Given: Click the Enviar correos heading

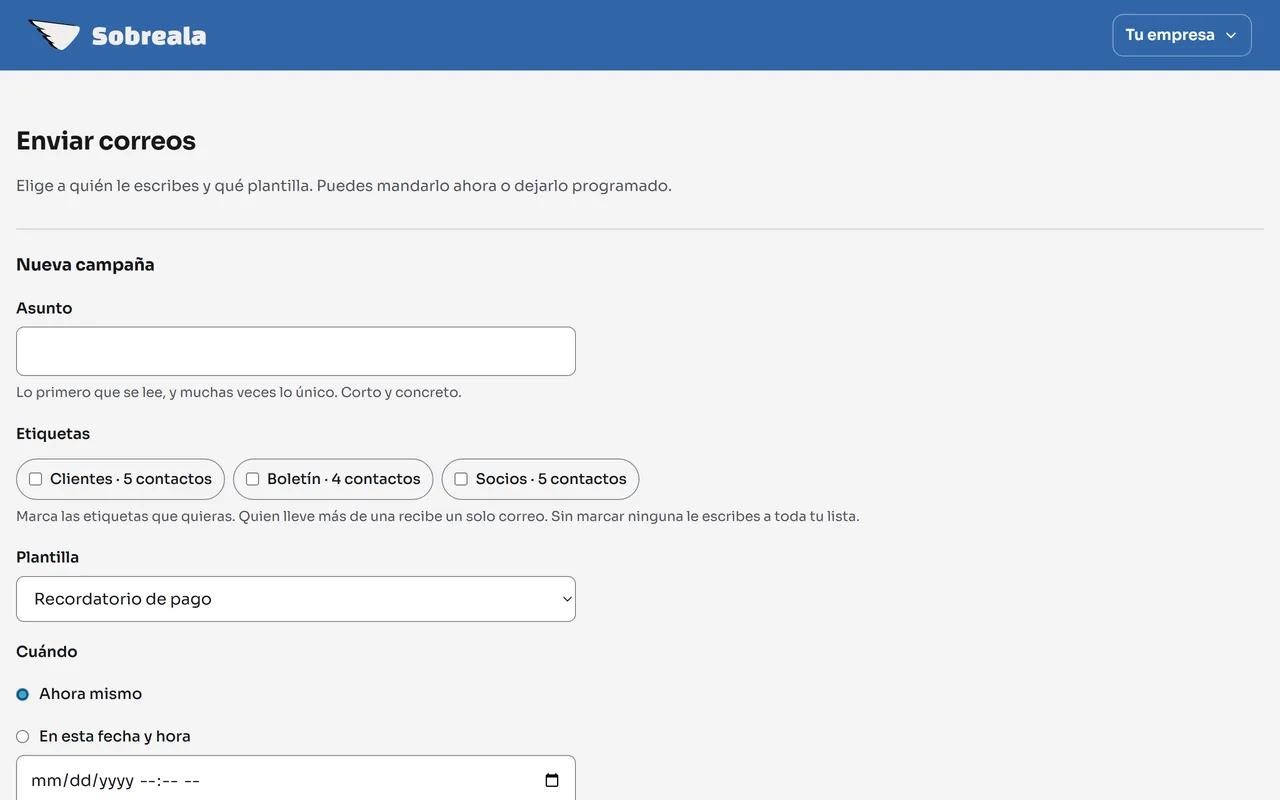Looking at the screenshot, I should point(106,141).
